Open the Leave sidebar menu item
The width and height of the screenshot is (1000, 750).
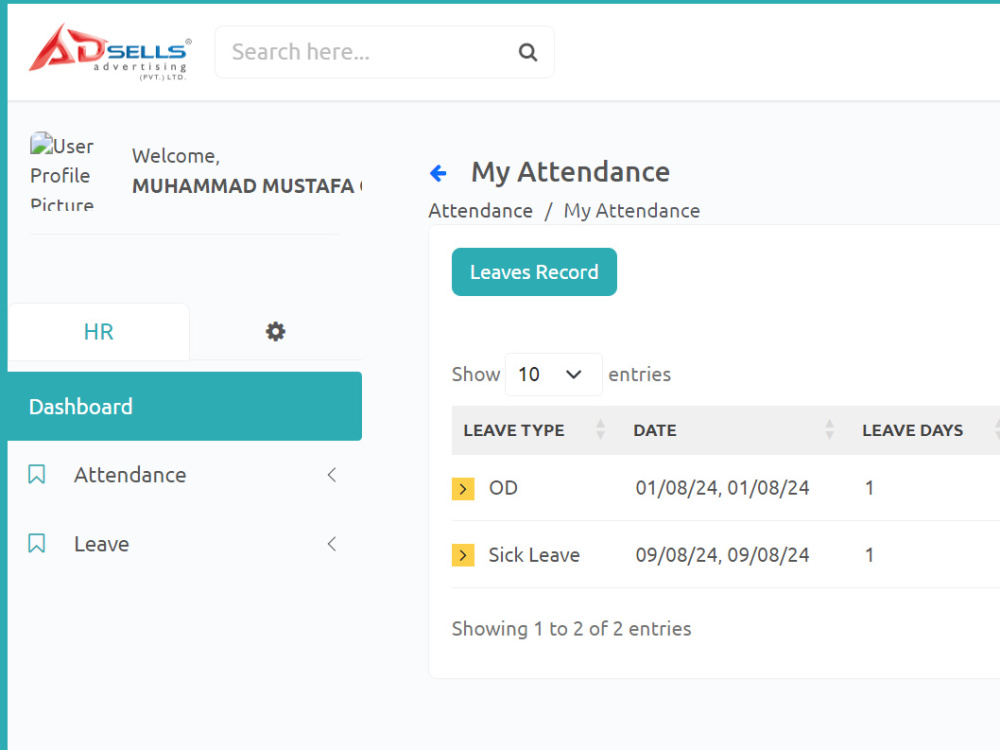click(x=185, y=543)
